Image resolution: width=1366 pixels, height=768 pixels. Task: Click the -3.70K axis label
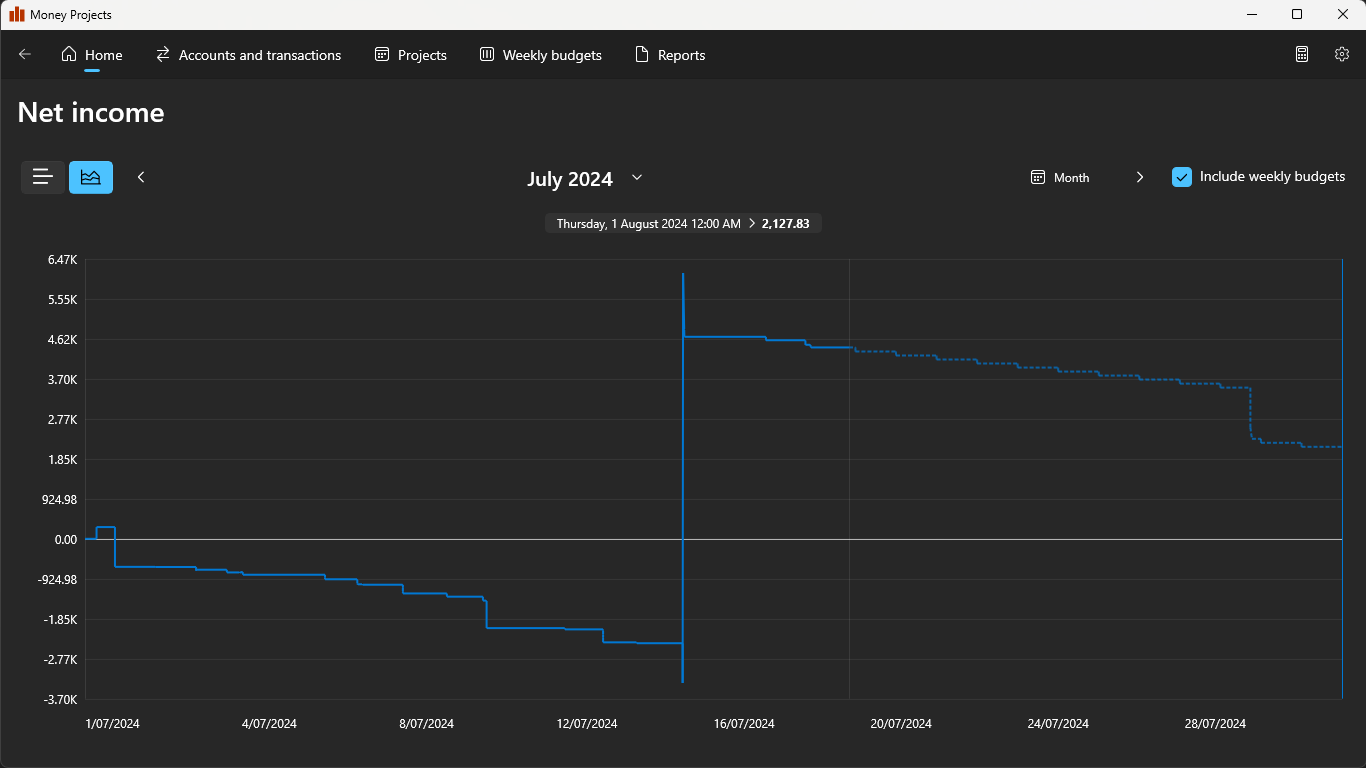click(61, 700)
